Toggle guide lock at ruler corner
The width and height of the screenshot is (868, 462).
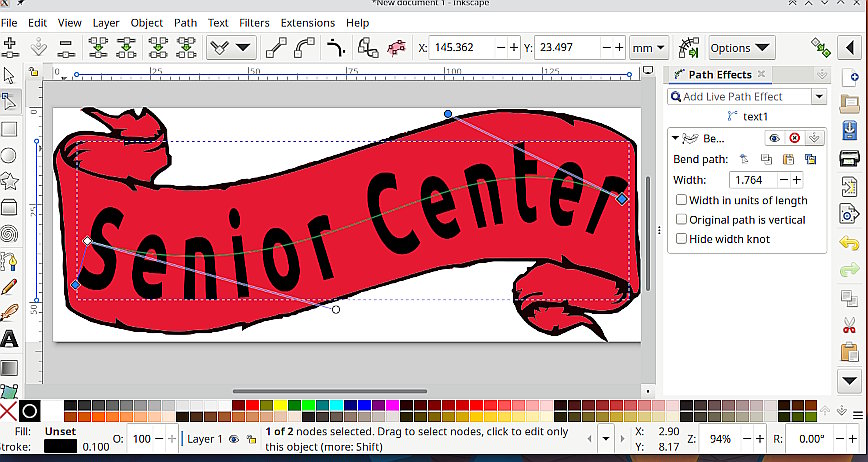tap(34, 72)
